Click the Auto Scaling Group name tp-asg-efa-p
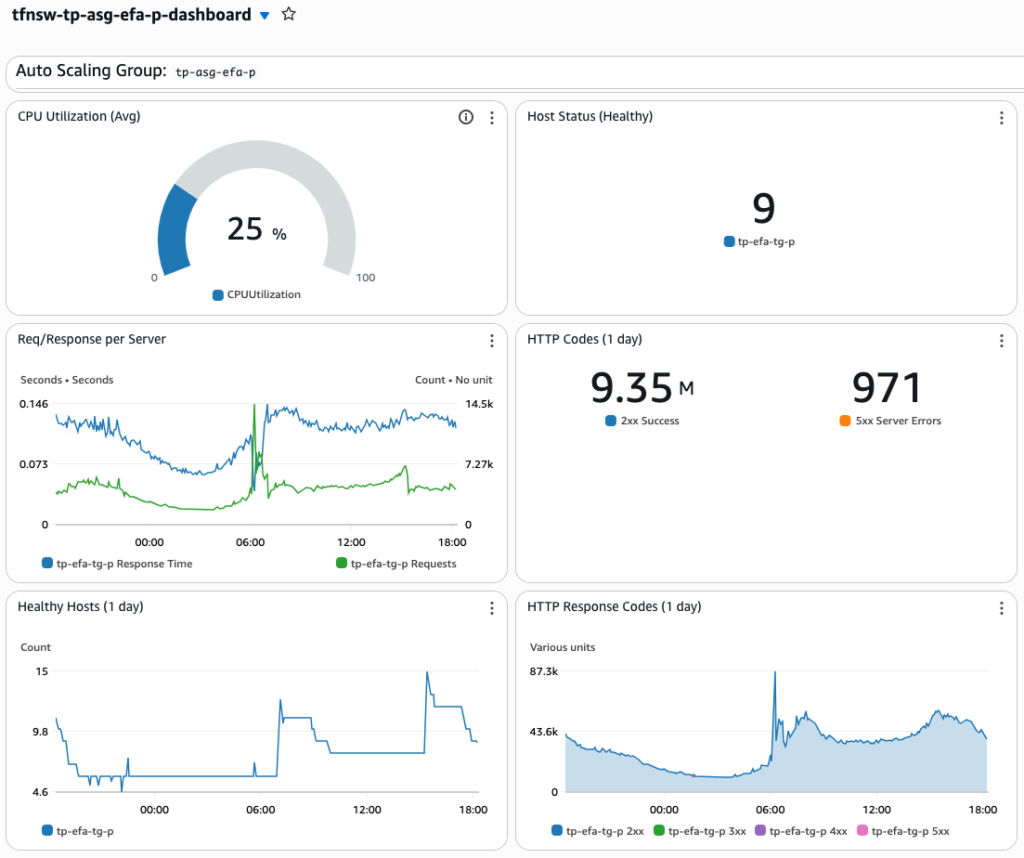This screenshot has height=858, width=1024. (216, 72)
